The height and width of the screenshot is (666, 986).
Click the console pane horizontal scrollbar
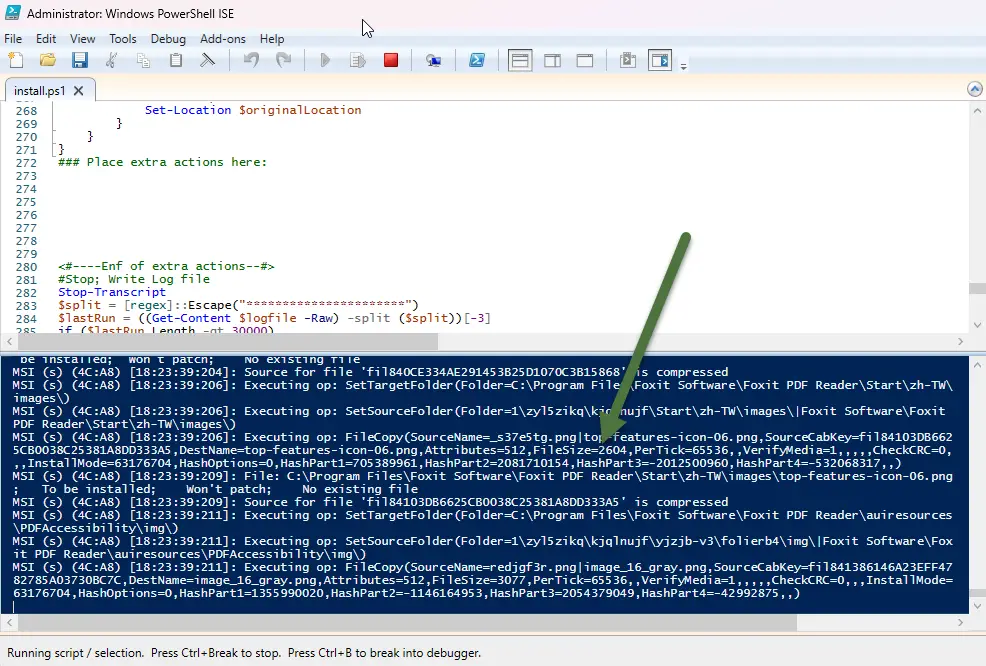point(400,622)
